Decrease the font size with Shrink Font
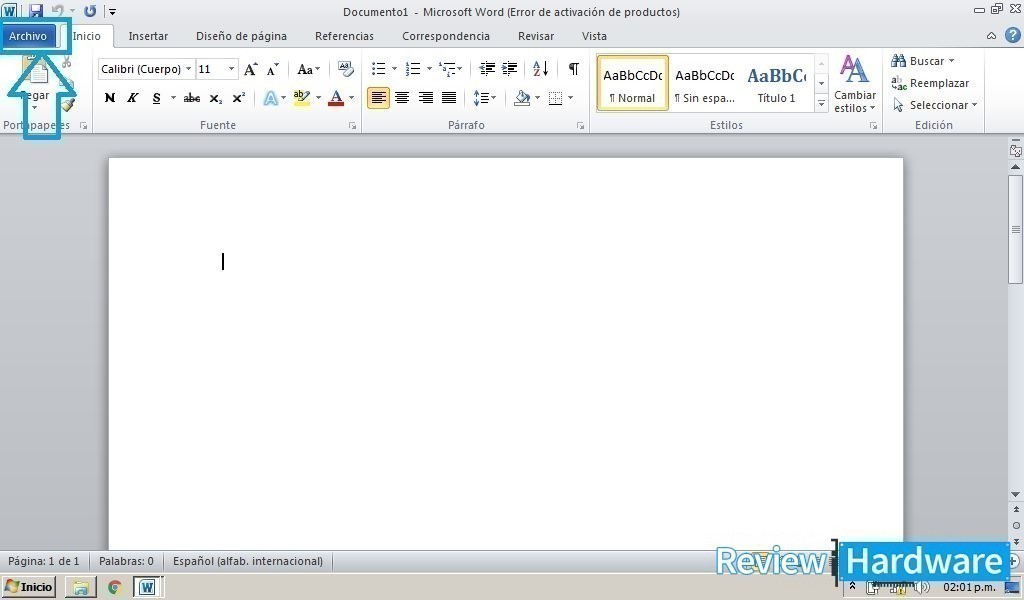 (272, 69)
